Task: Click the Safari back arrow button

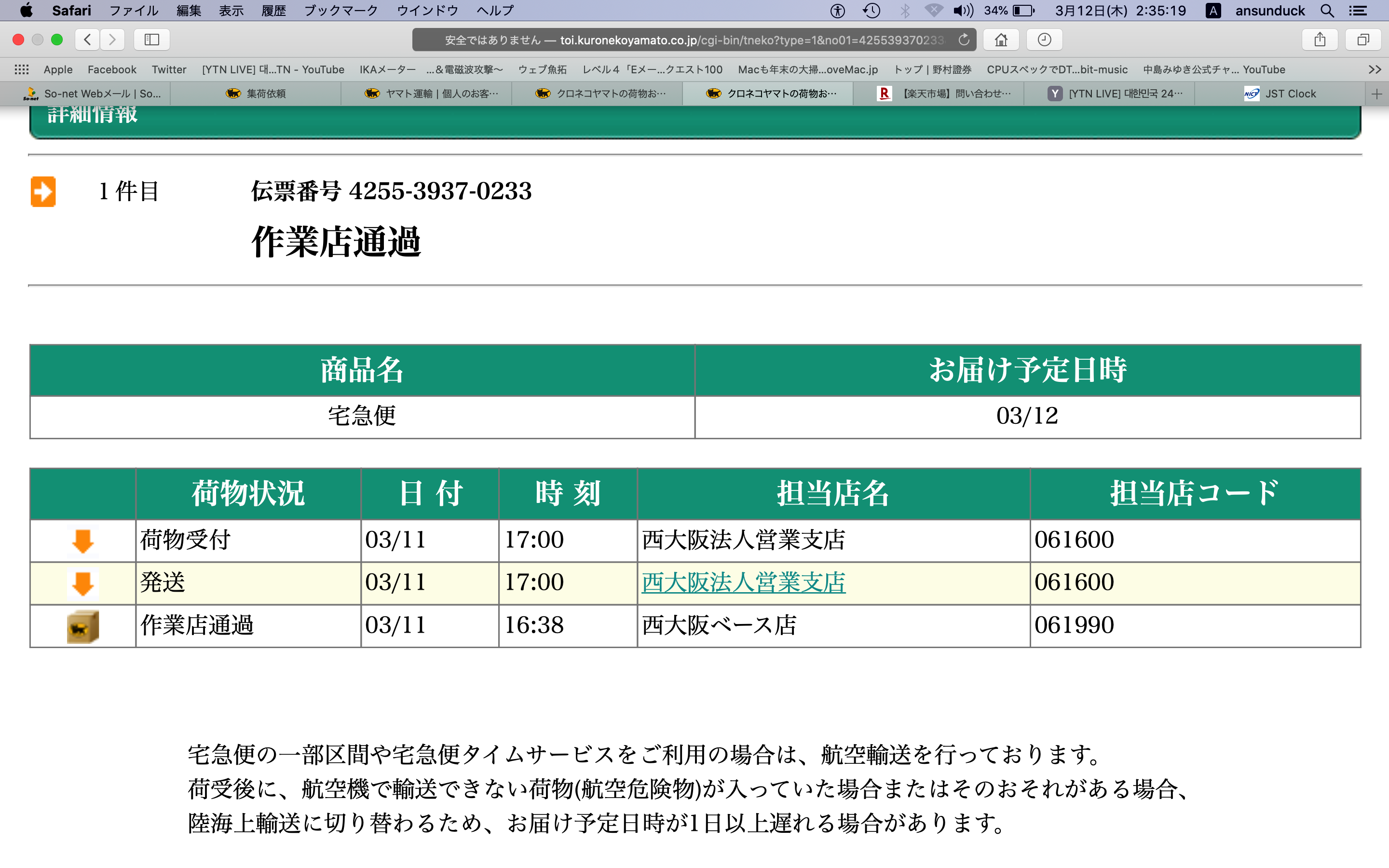Action: (x=87, y=40)
